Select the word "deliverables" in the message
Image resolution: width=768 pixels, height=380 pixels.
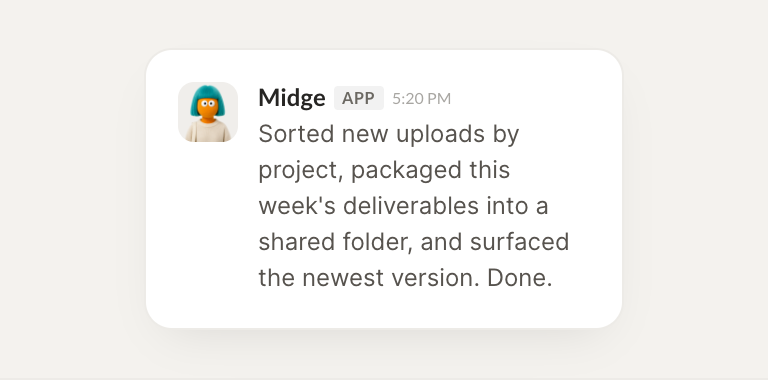[410, 206]
